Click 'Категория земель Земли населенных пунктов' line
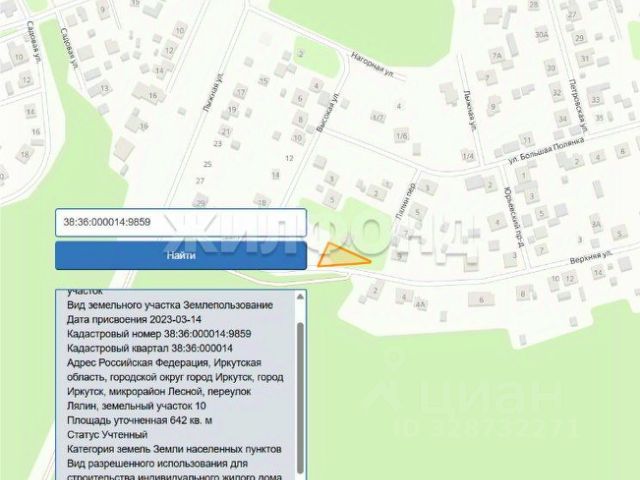 click(x=174, y=449)
